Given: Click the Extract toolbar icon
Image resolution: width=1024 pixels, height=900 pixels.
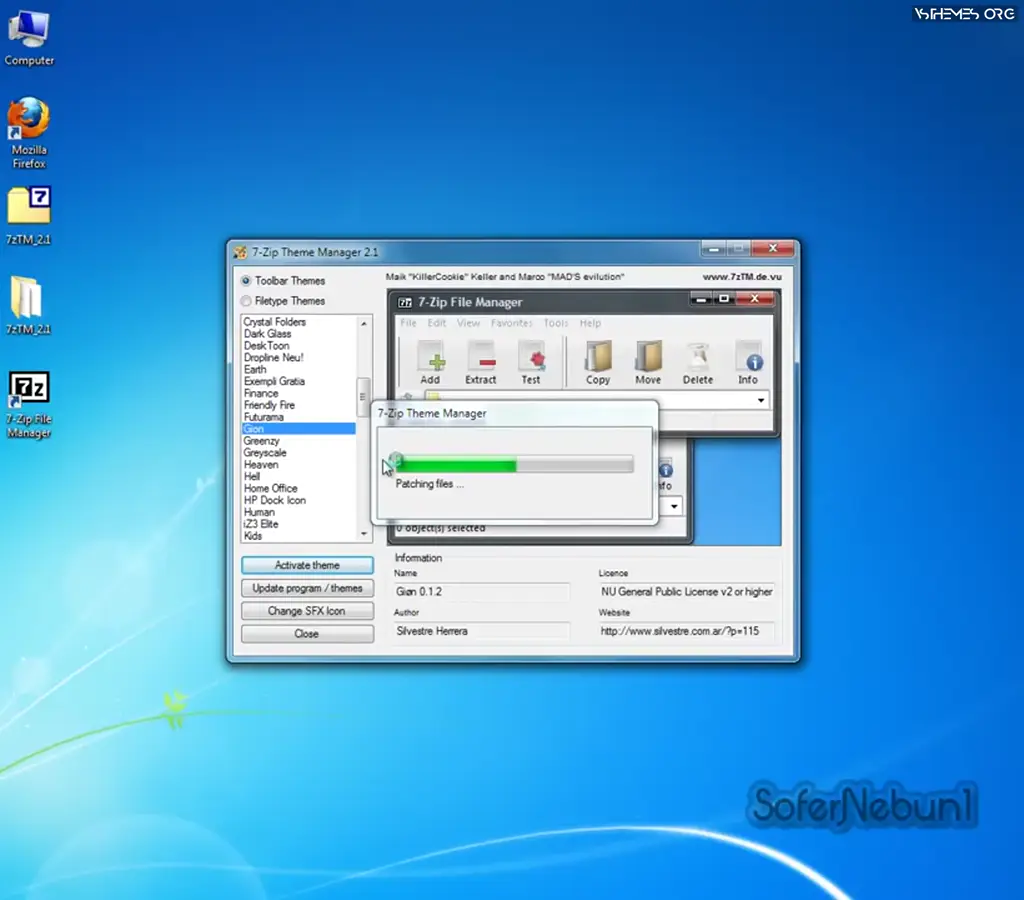Looking at the screenshot, I should pos(481,362).
